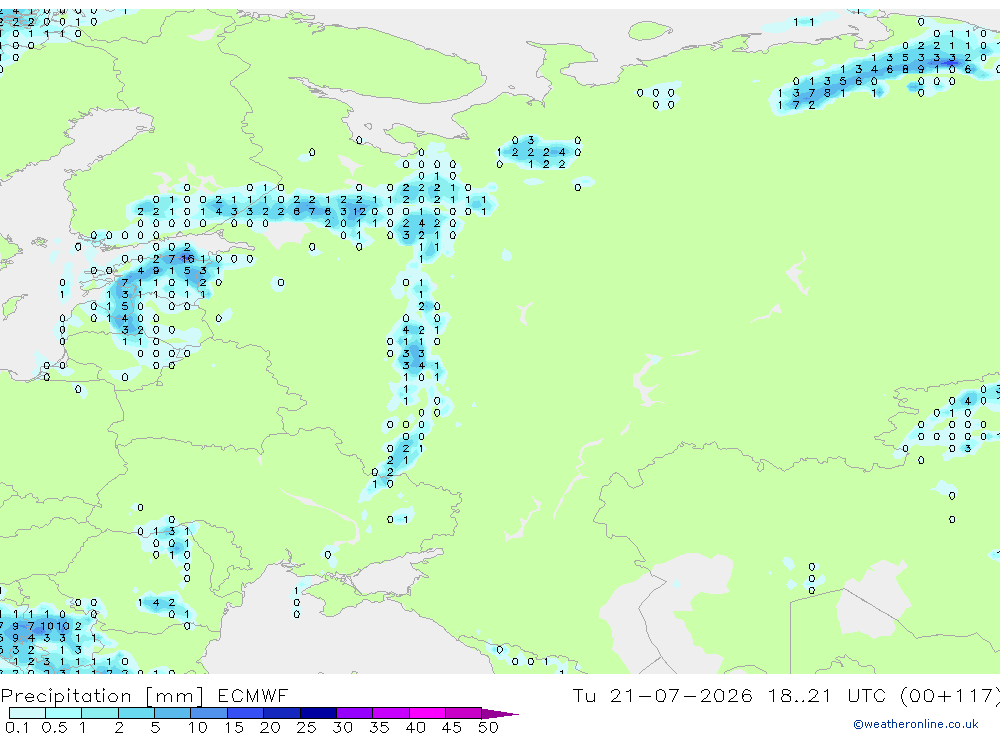Click the 40–45 mm magenta legend segment
Image resolution: width=1000 pixels, height=733 pixels.
(427, 713)
